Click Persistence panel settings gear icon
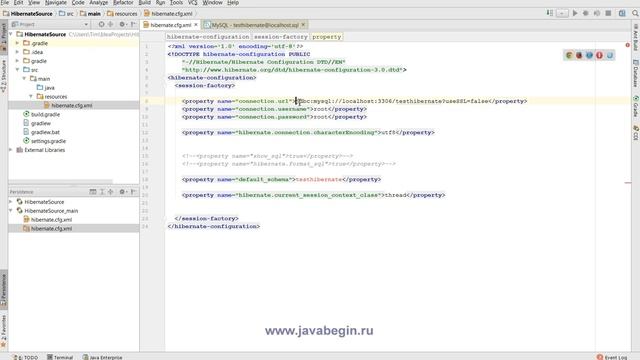Image resolution: width=640 pixels, height=360 pixels. [x=122, y=192]
